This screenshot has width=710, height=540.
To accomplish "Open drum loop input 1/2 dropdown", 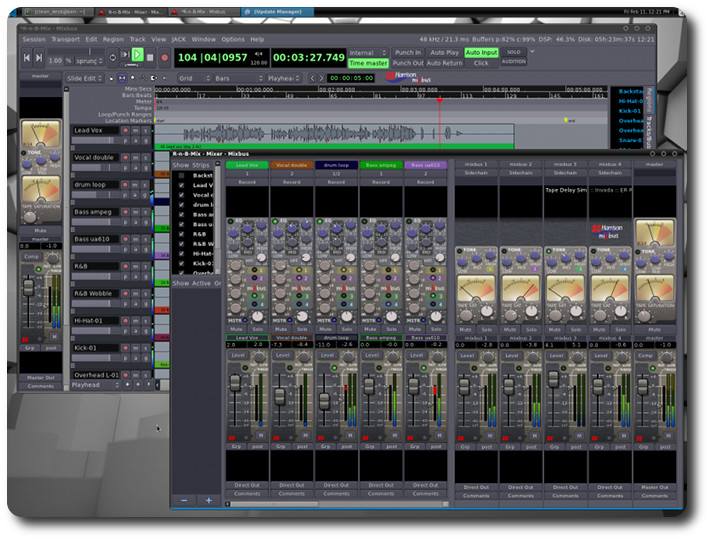I will [336, 173].
